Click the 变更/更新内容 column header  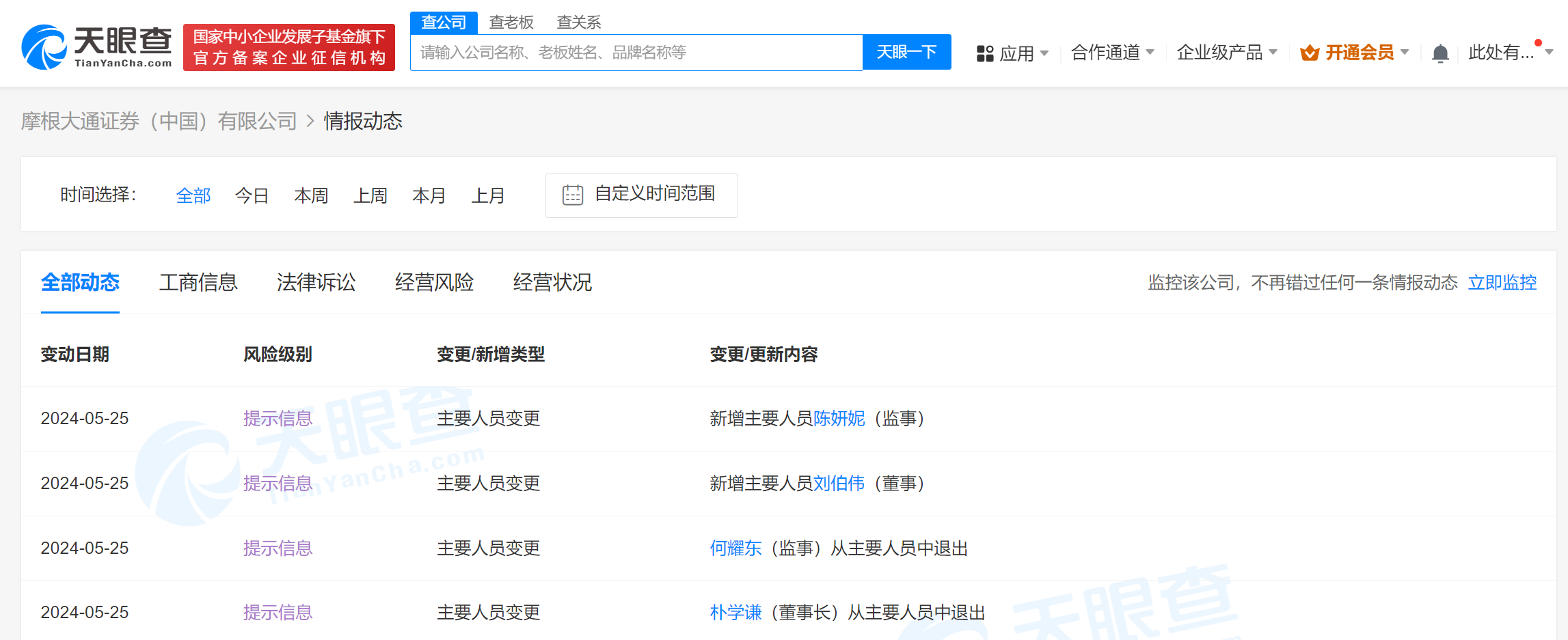point(764,354)
